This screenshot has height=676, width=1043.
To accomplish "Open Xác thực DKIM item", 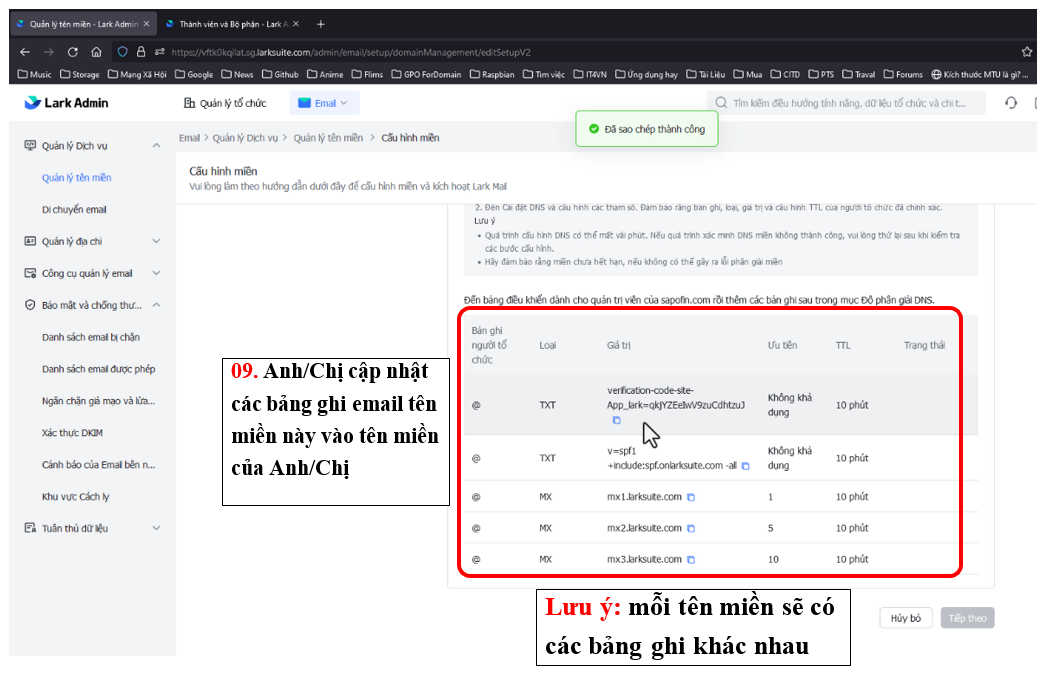I will point(72,433).
